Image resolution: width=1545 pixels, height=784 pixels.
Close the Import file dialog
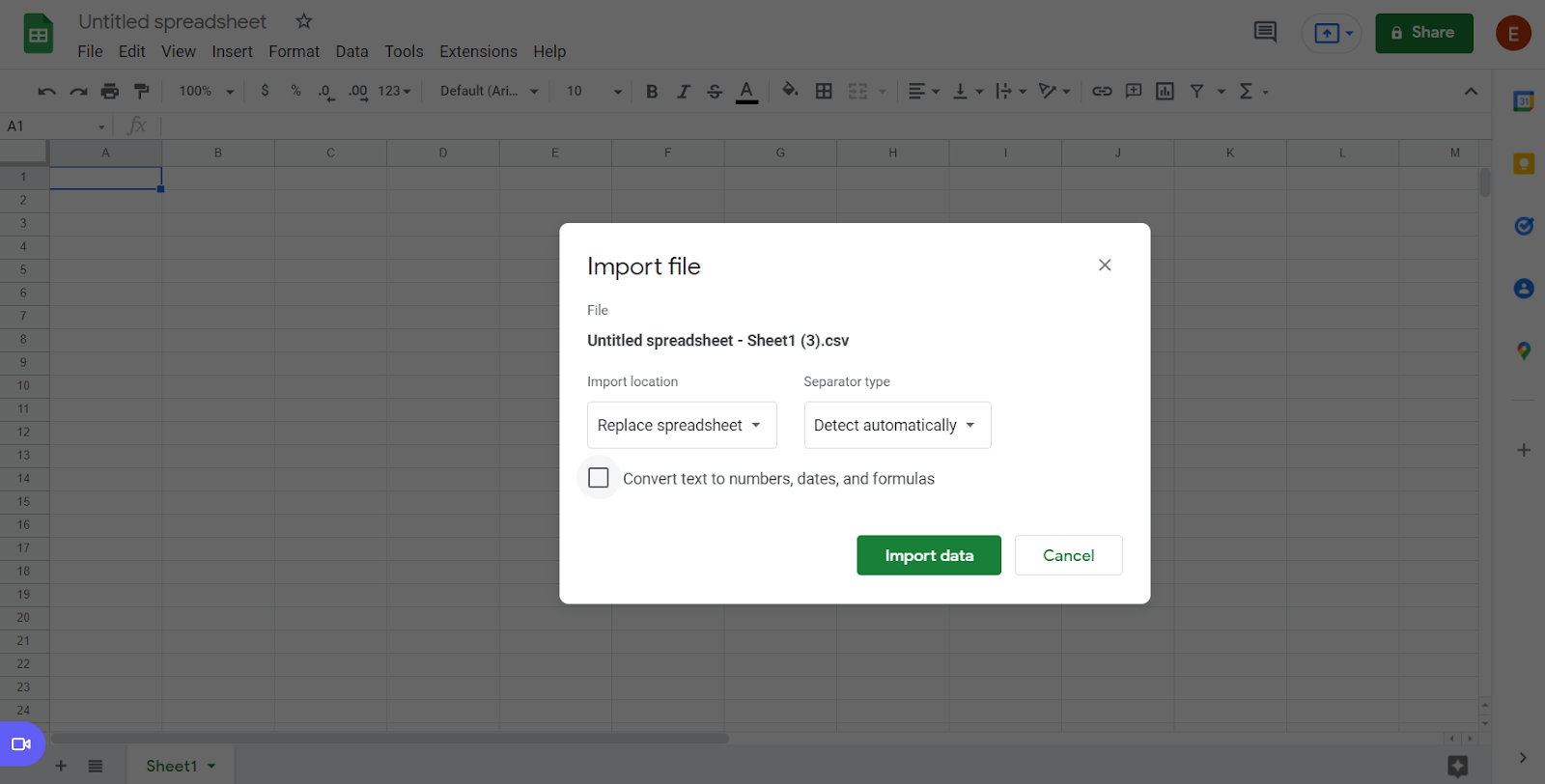point(1105,265)
